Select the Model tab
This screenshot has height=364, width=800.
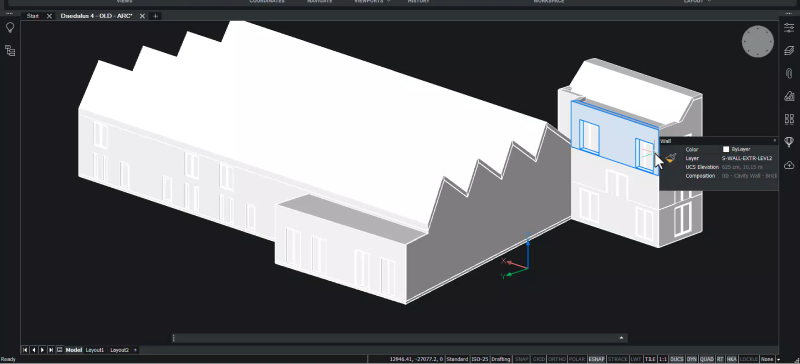tap(73, 350)
